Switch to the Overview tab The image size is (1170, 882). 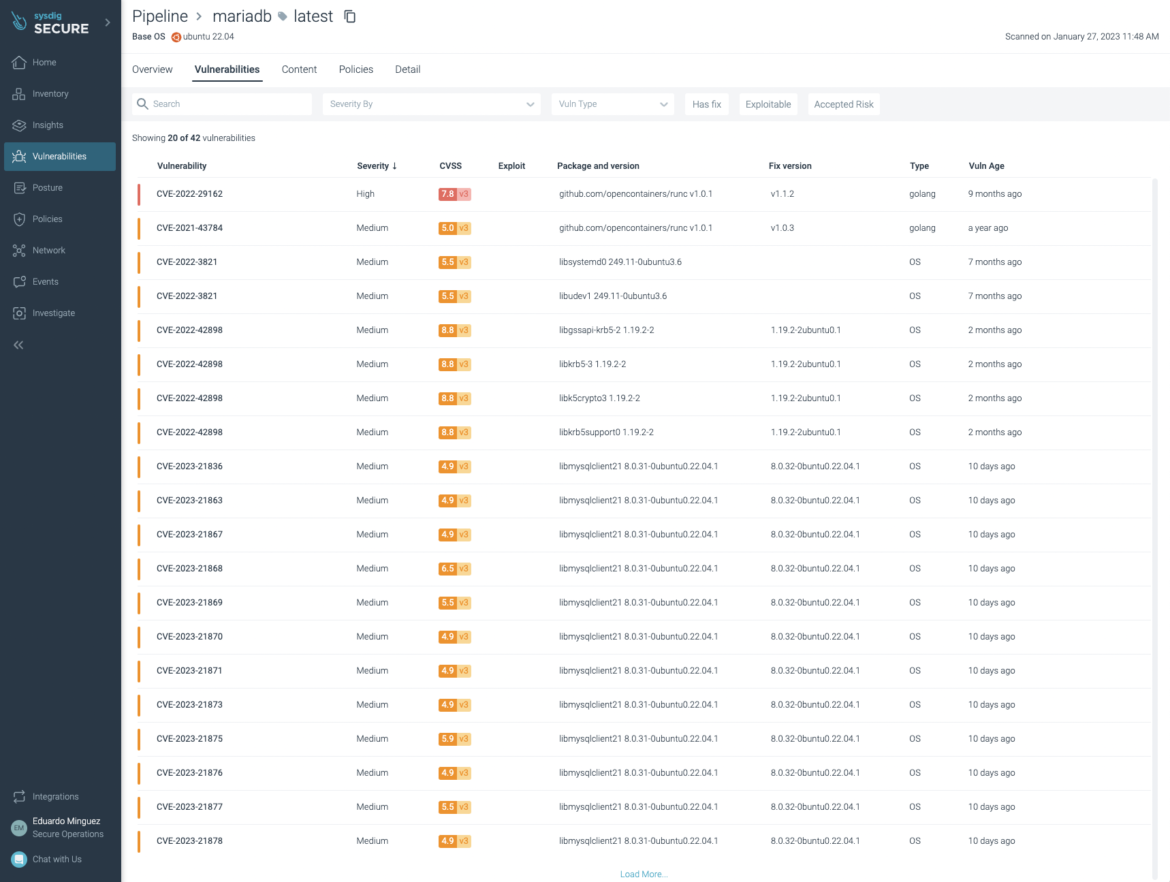click(x=152, y=69)
